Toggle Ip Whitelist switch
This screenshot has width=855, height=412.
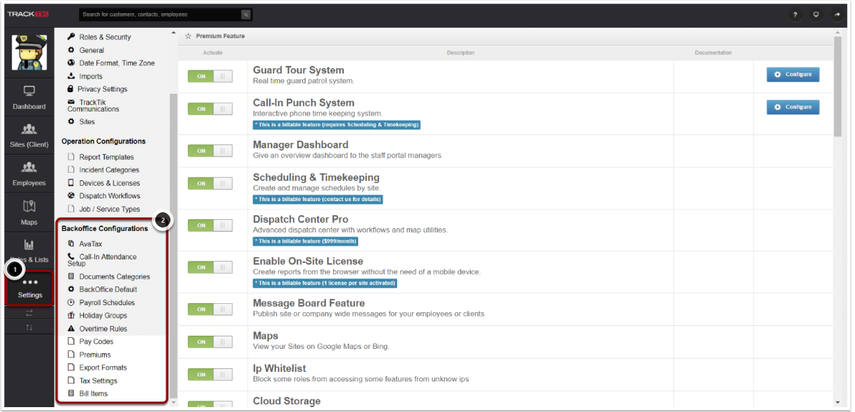tap(210, 374)
